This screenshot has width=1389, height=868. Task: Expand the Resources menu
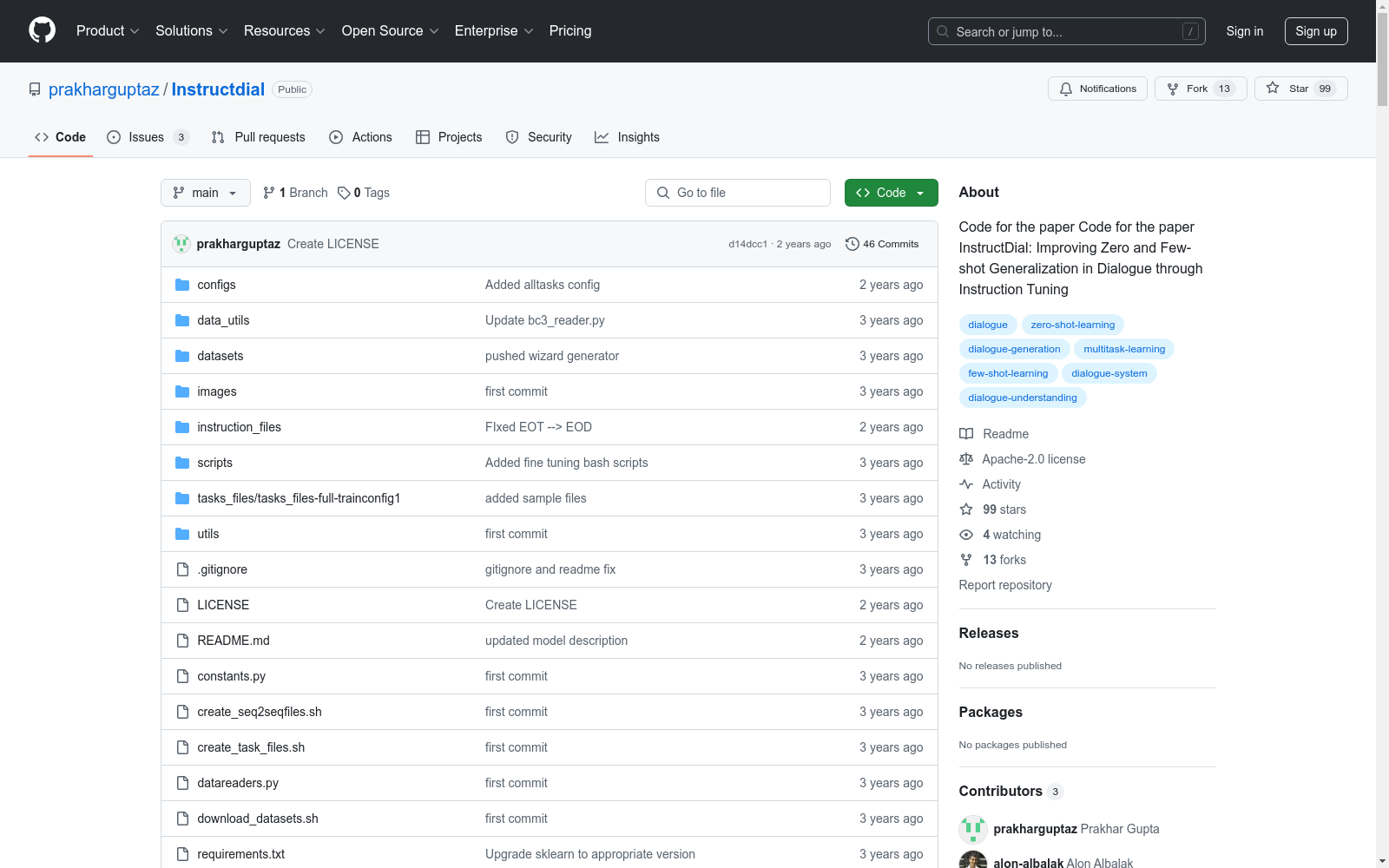[x=285, y=30]
